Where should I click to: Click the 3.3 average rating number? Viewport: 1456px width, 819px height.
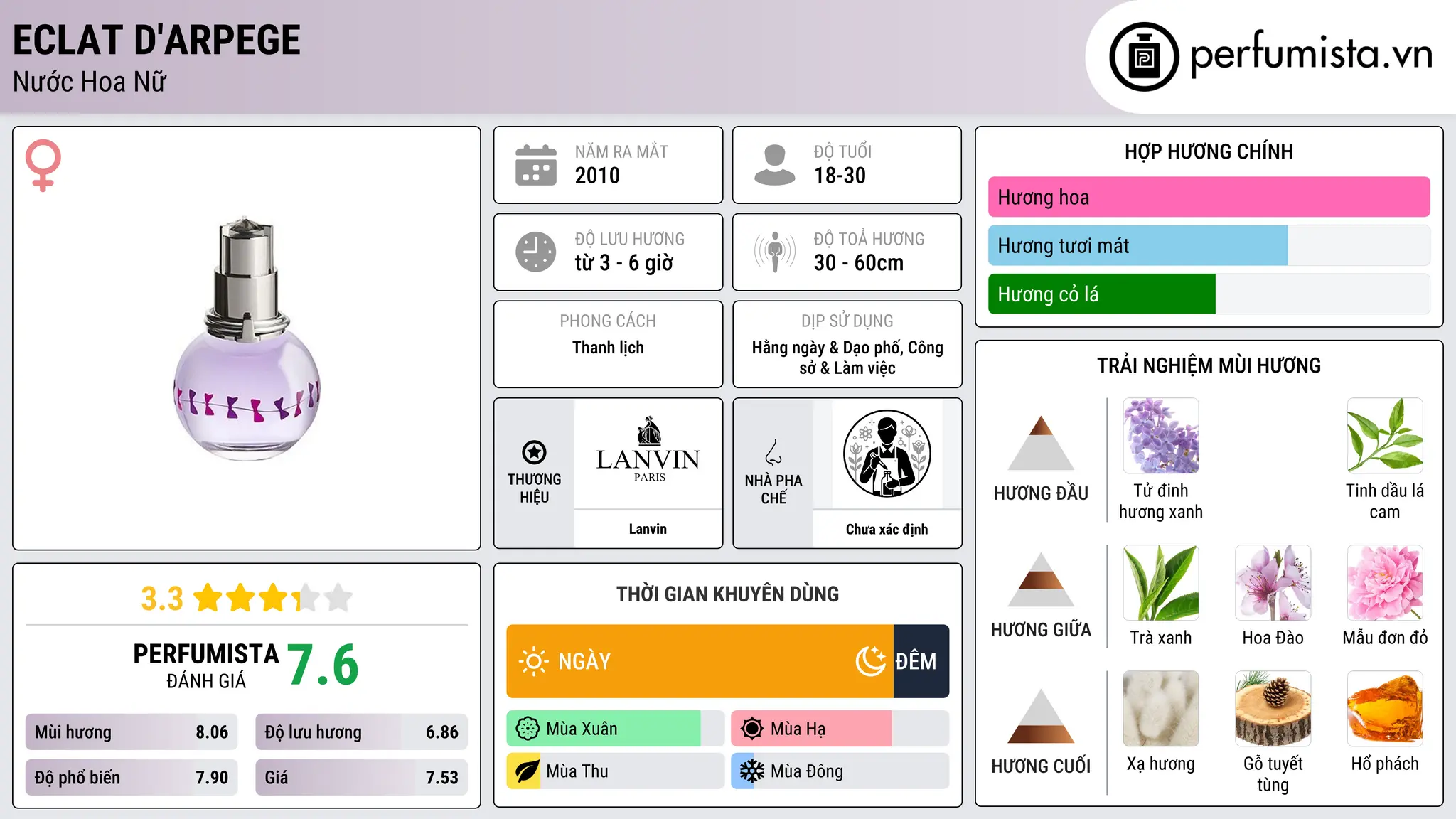[x=162, y=599]
